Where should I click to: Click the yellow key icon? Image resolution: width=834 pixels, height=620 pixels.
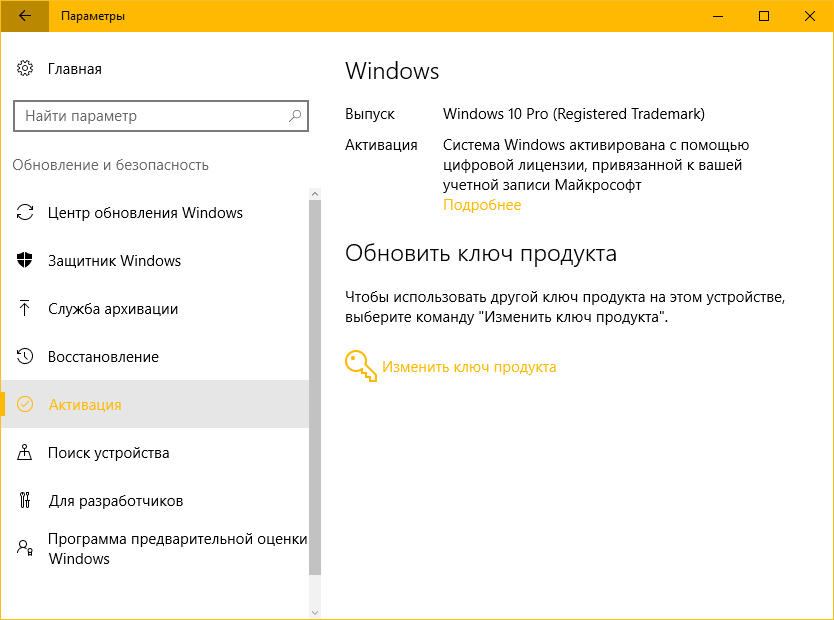pyautogui.click(x=360, y=366)
